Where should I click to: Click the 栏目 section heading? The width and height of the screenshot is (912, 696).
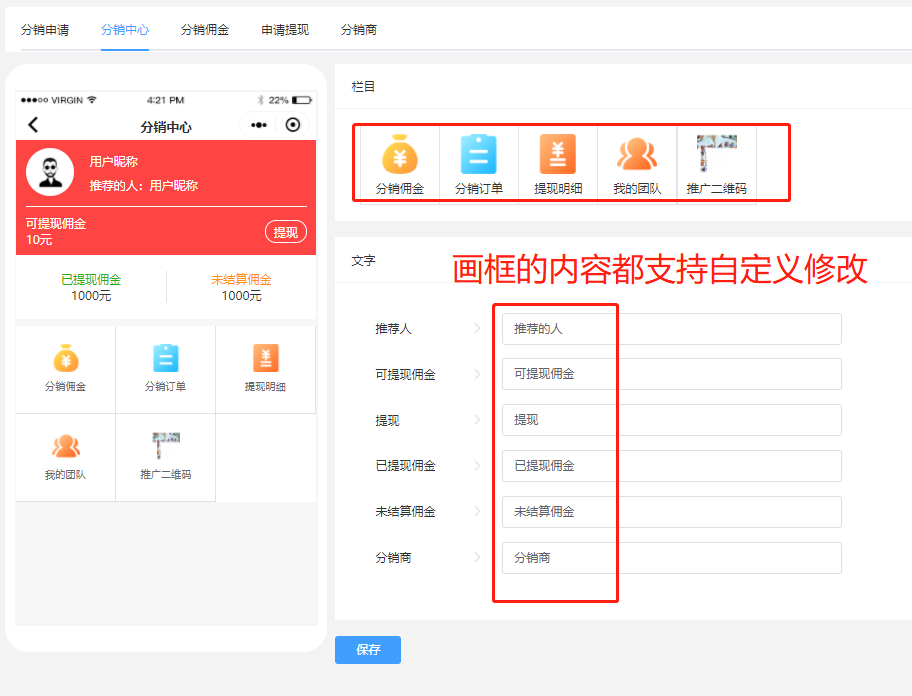363,87
